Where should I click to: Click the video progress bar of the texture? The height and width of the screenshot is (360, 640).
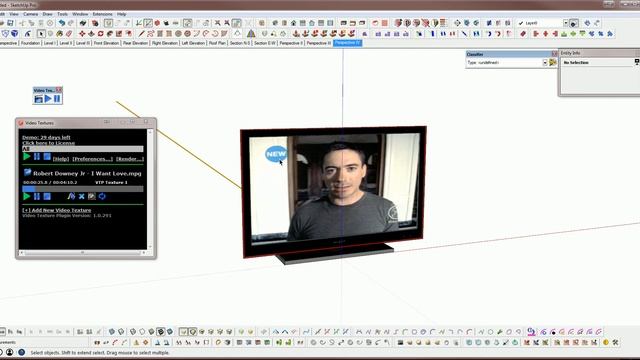click(x=83, y=189)
